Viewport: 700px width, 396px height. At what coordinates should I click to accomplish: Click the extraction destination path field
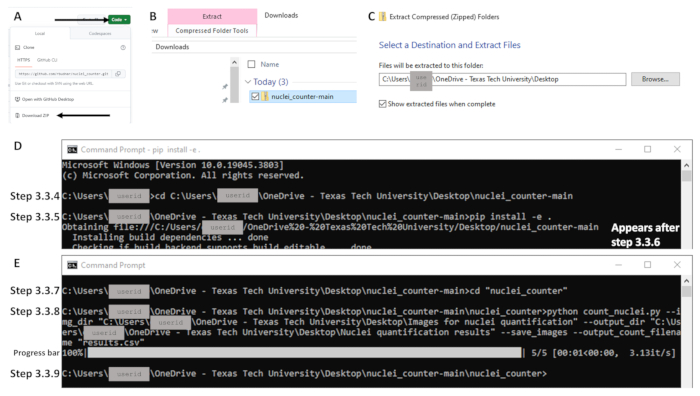tap(502, 79)
